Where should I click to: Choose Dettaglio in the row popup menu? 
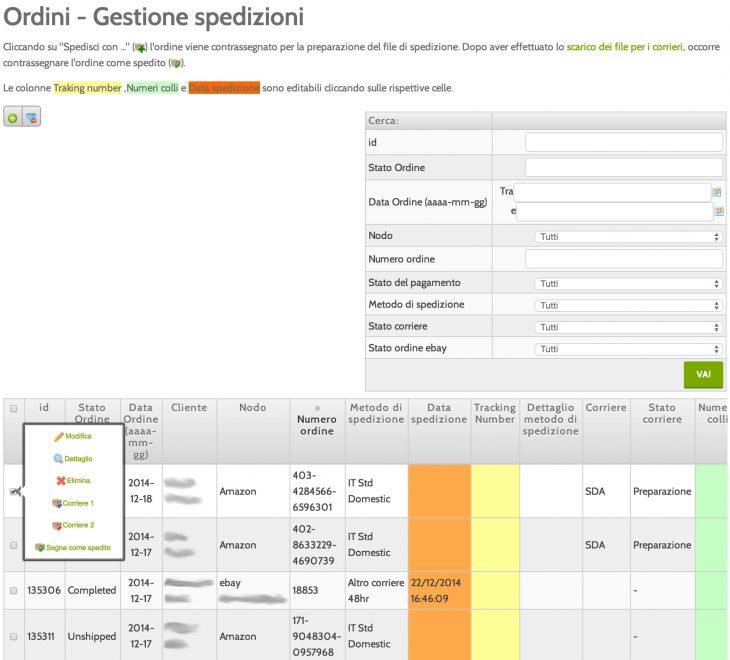click(73, 458)
